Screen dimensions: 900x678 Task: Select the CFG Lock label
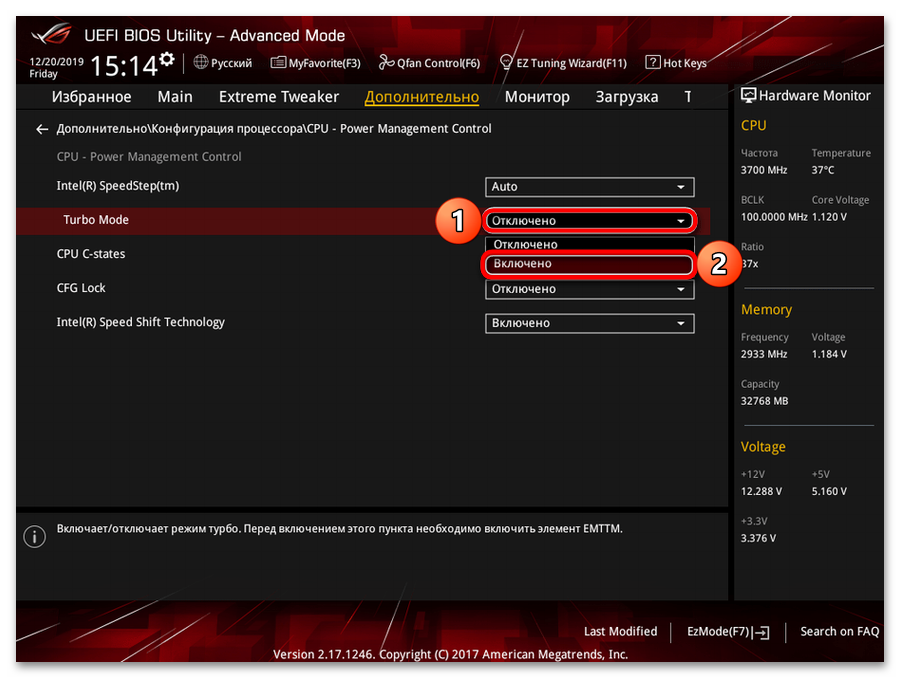(x=81, y=288)
